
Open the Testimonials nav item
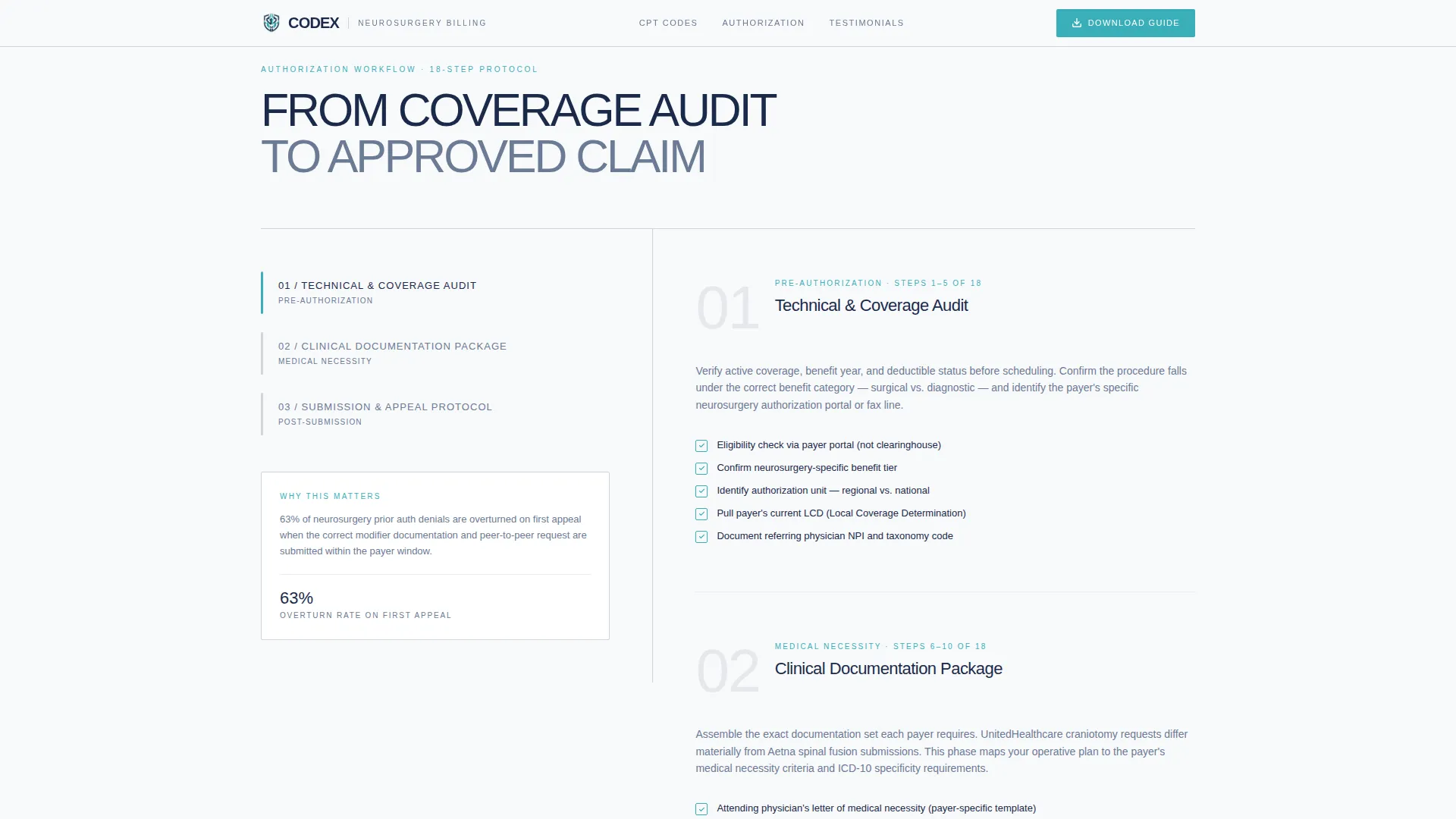pos(866,23)
